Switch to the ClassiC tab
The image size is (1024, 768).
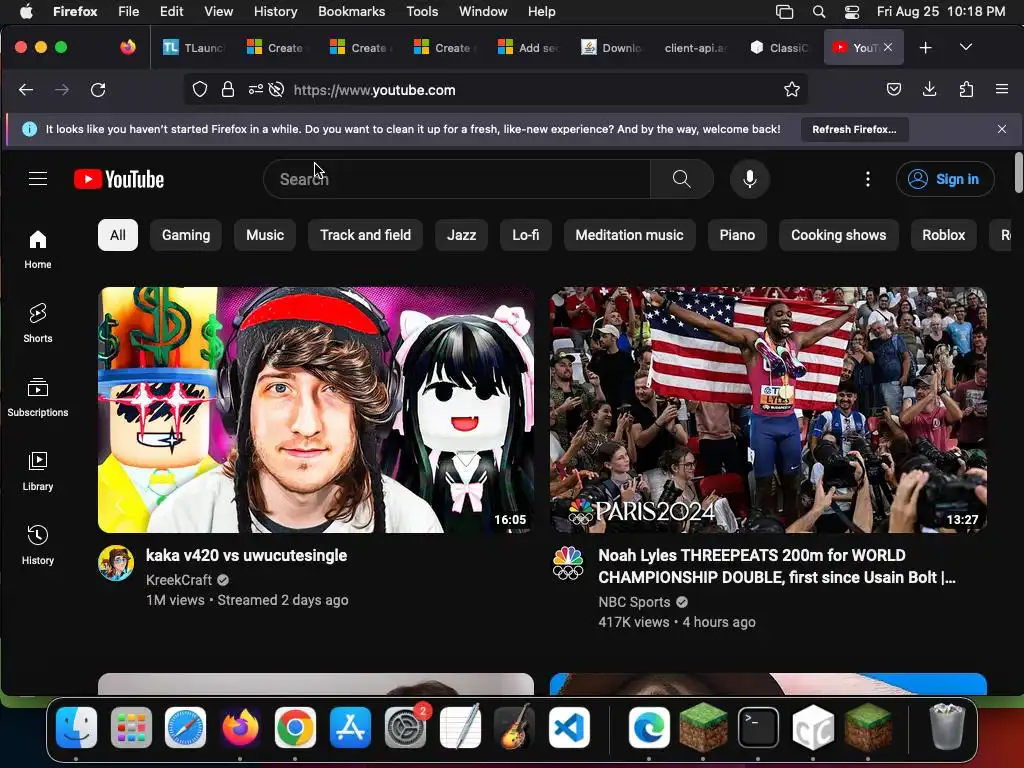(x=780, y=48)
